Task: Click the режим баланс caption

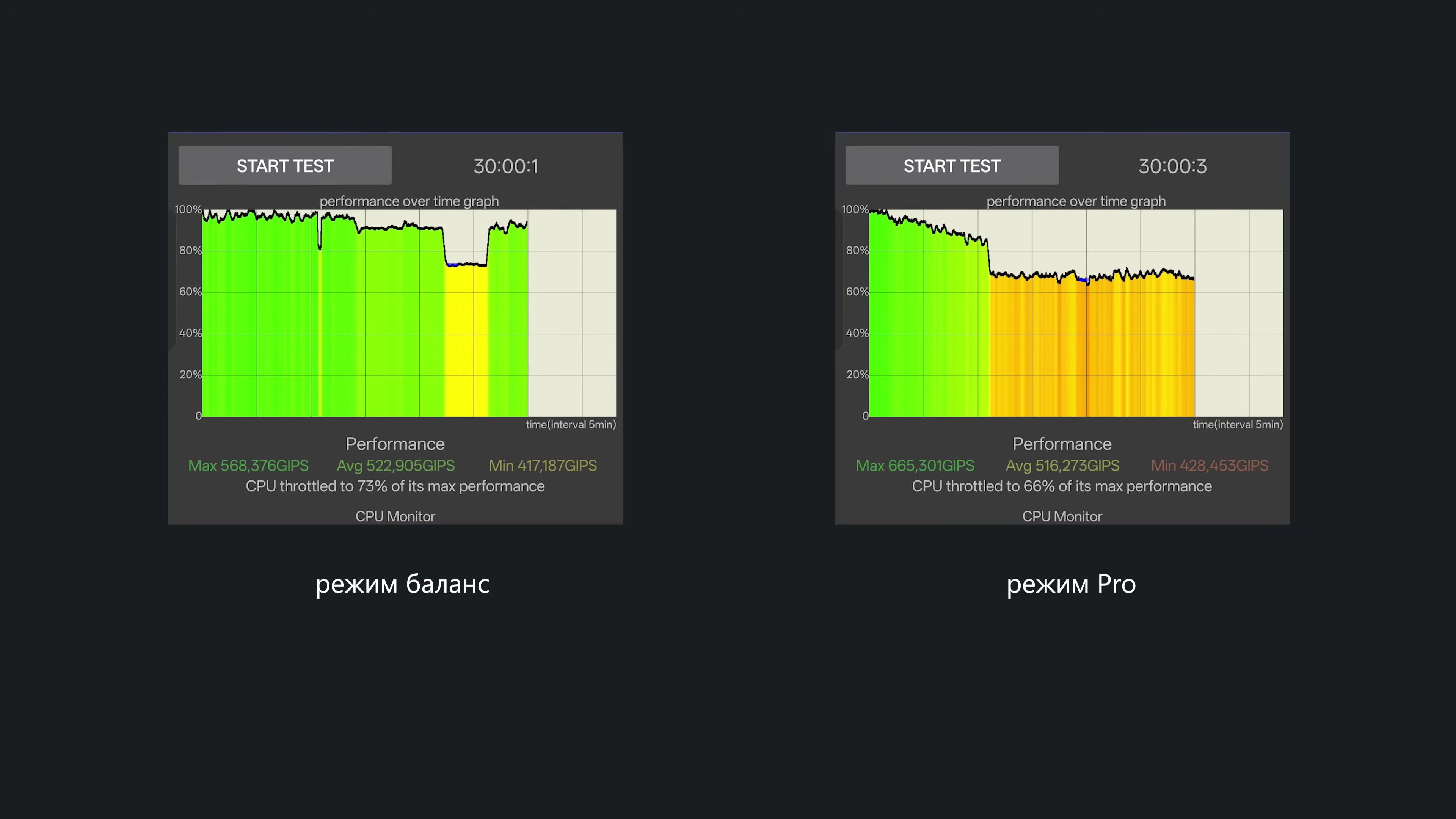Action: 402,584
